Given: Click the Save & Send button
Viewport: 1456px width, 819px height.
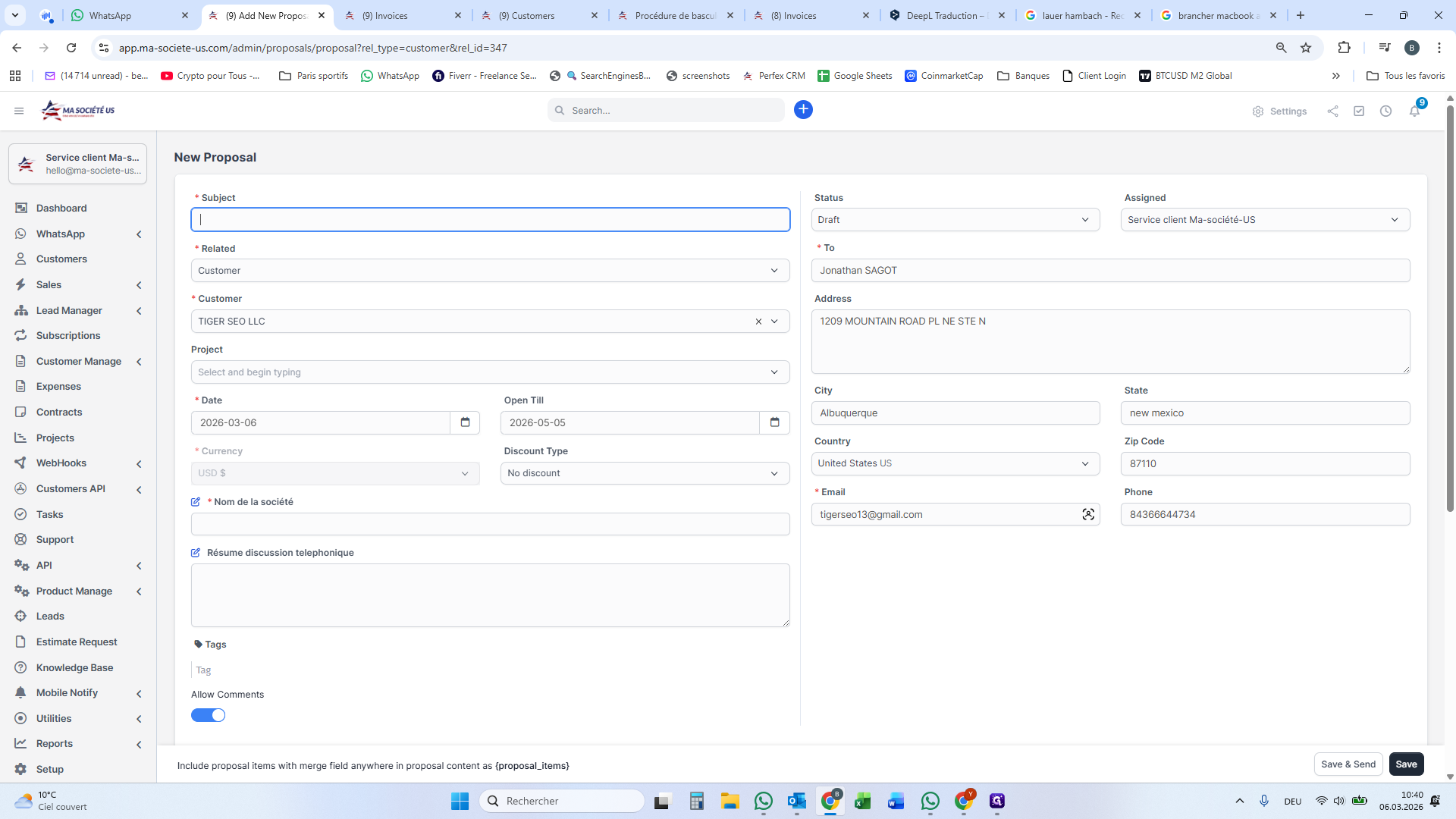Looking at the screenshot, I should tap(1348, 764).
